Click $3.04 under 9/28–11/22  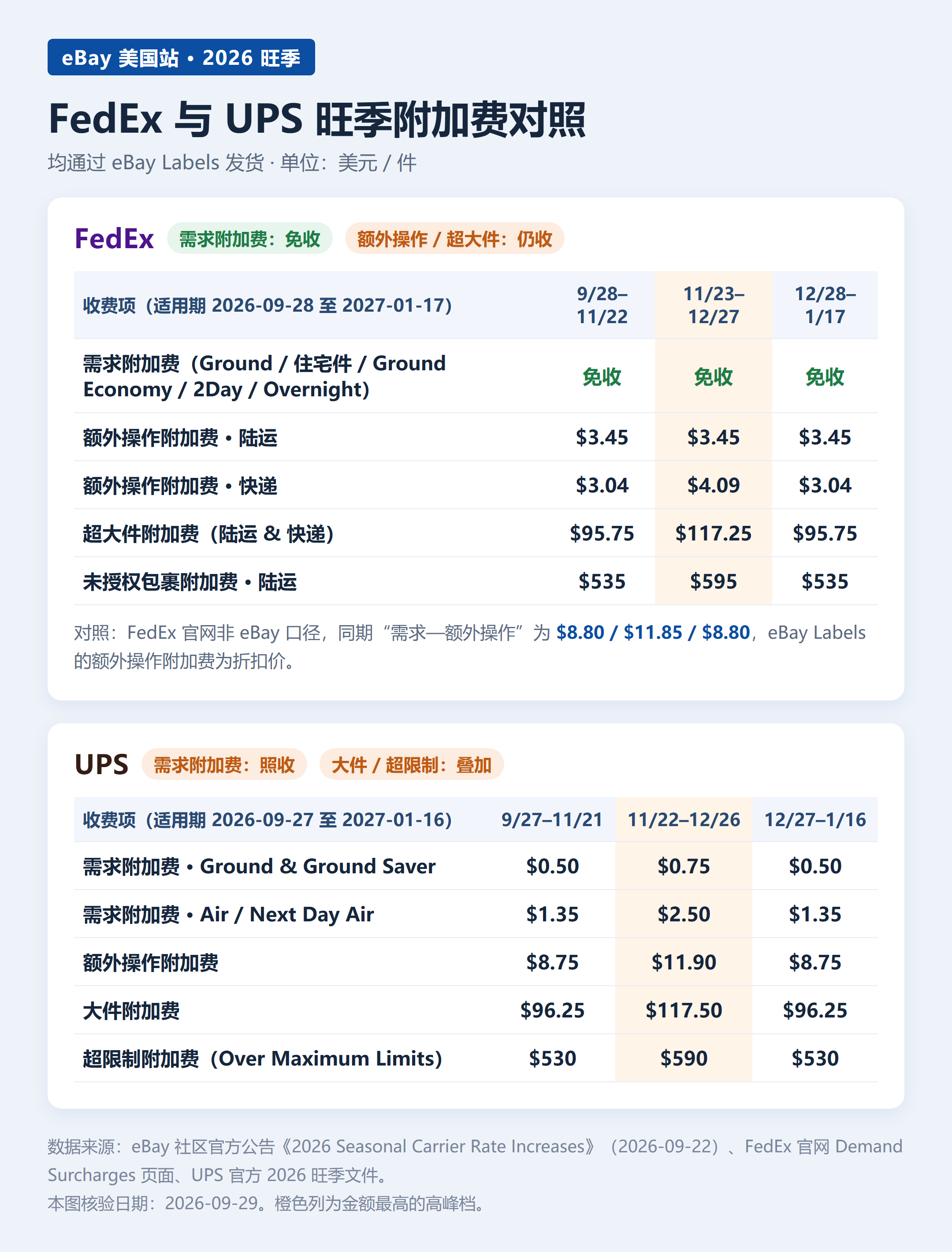click(602, 485)
